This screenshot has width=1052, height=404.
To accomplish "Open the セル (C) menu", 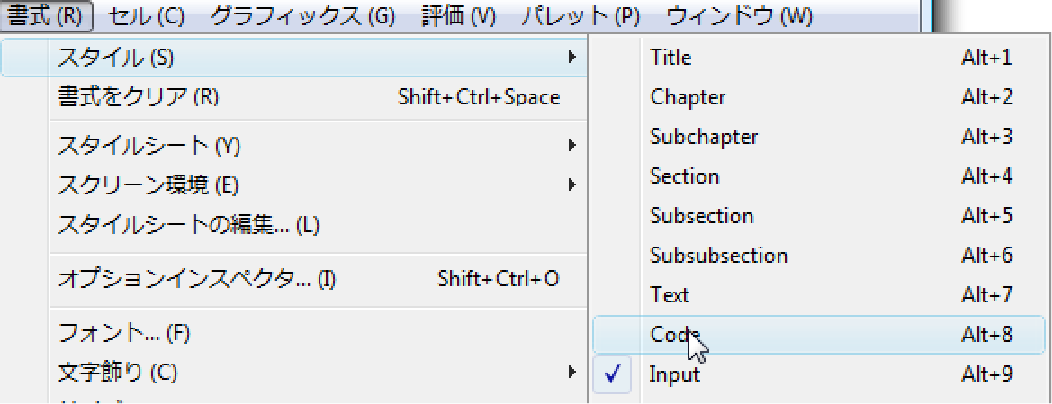I will tap(146, 16).
